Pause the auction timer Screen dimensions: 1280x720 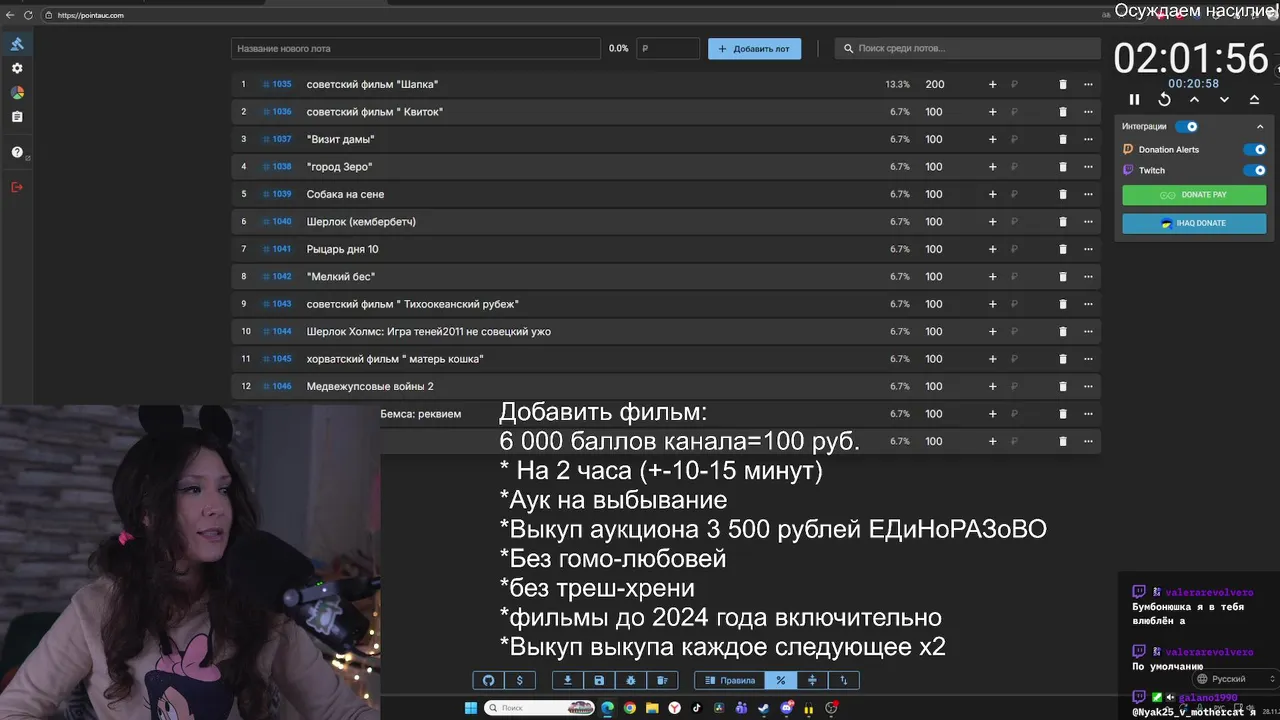1134,99
